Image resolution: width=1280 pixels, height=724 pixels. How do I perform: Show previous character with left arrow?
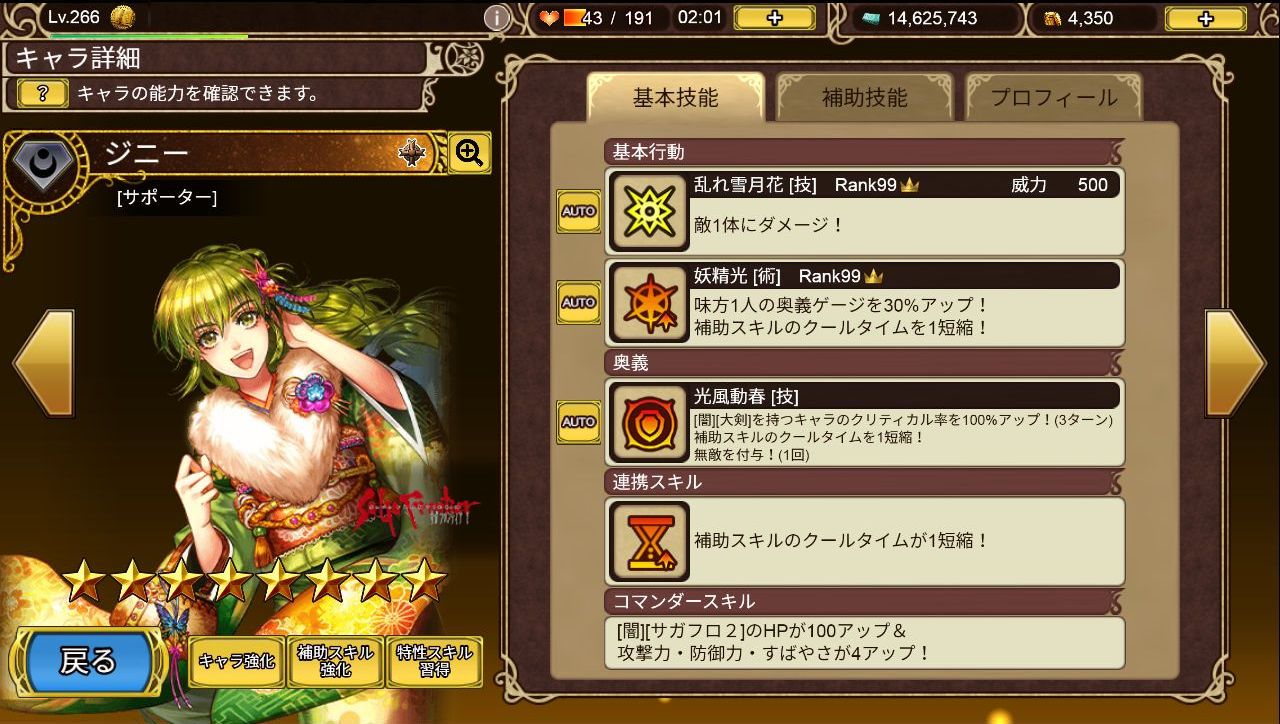(x=43, y=363)
